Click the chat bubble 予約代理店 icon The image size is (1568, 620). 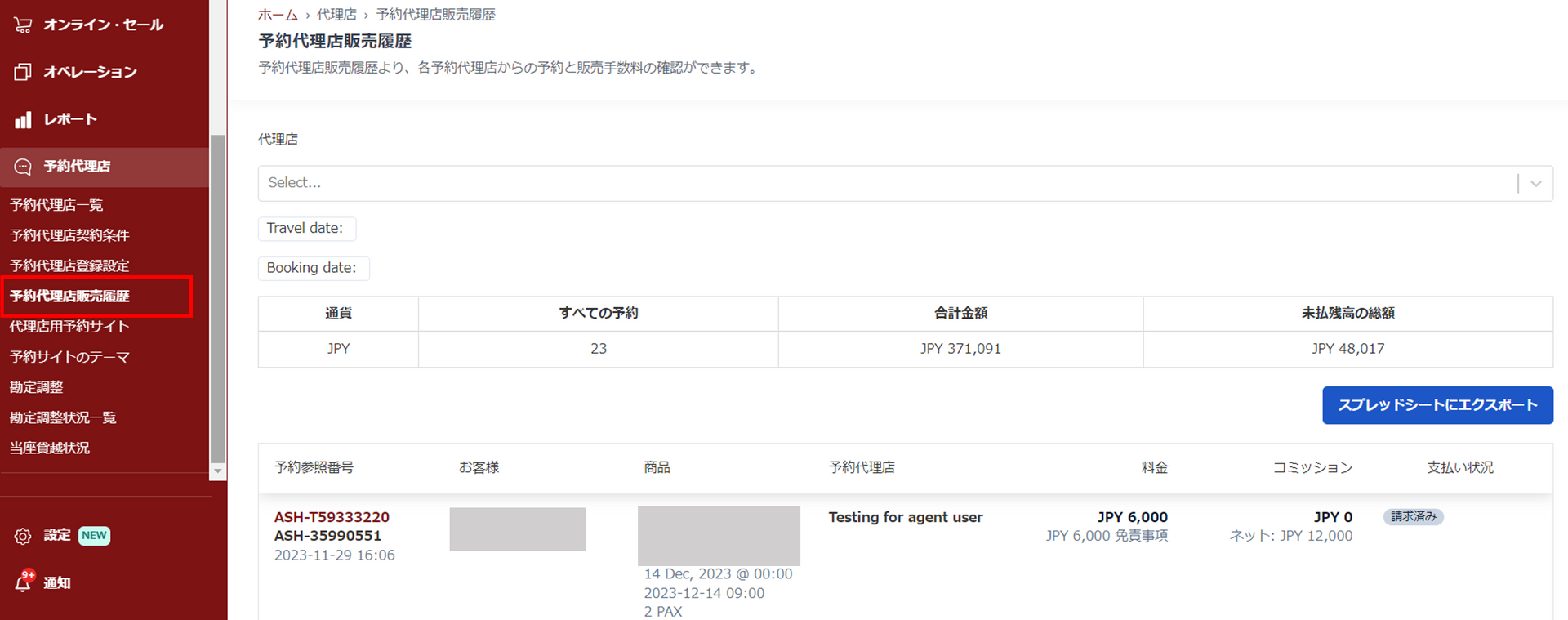pyautogui.click(x=23, y=167)
